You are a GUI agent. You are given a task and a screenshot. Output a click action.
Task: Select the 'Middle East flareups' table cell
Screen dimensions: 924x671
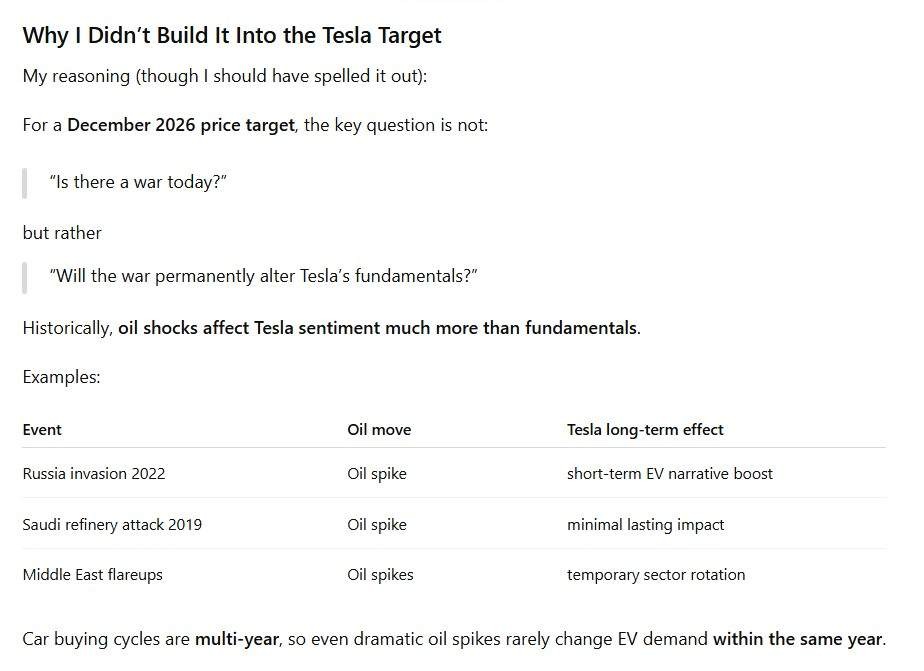point(92,575)
